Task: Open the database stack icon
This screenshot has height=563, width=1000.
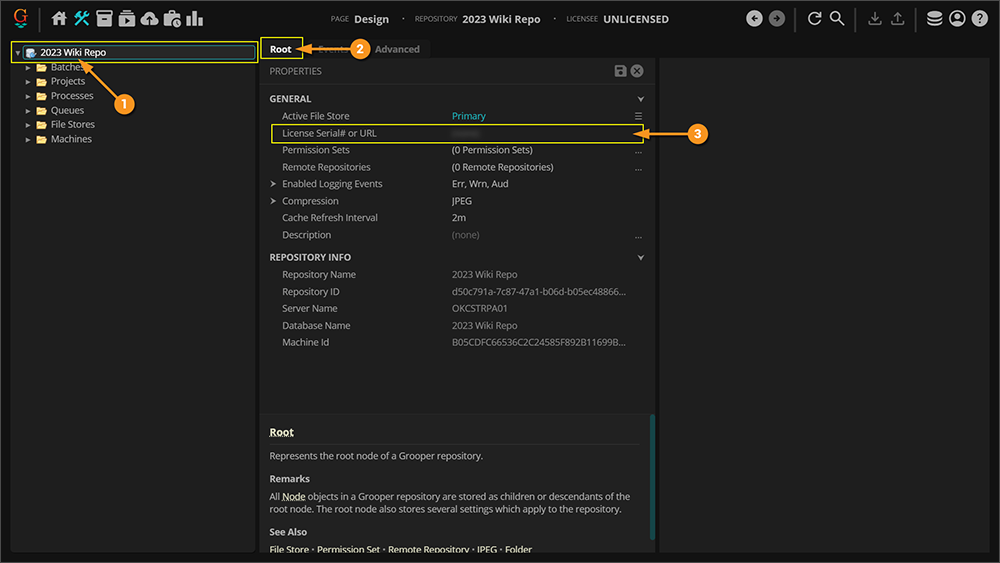Action: [x=934, y=18]
